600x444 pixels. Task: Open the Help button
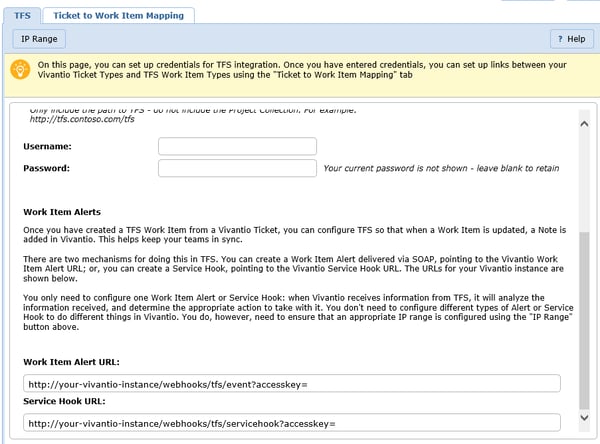pos(571,39)
